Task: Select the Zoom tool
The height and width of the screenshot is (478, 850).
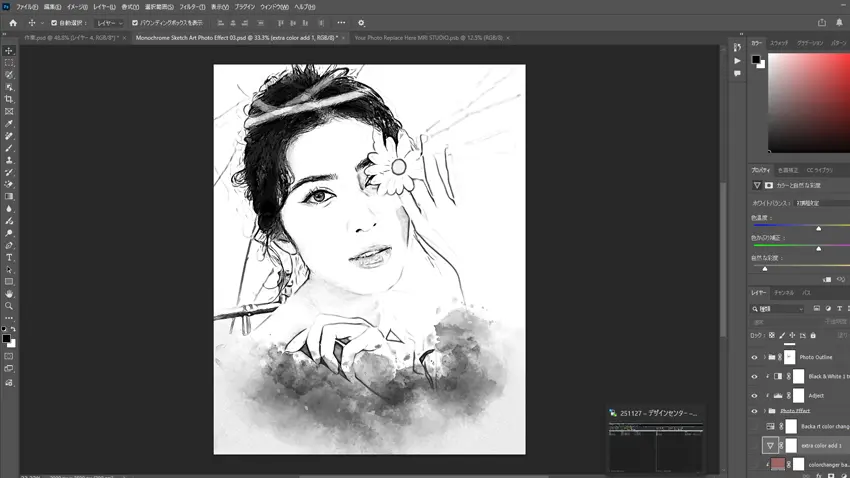Action: (9, 306)
